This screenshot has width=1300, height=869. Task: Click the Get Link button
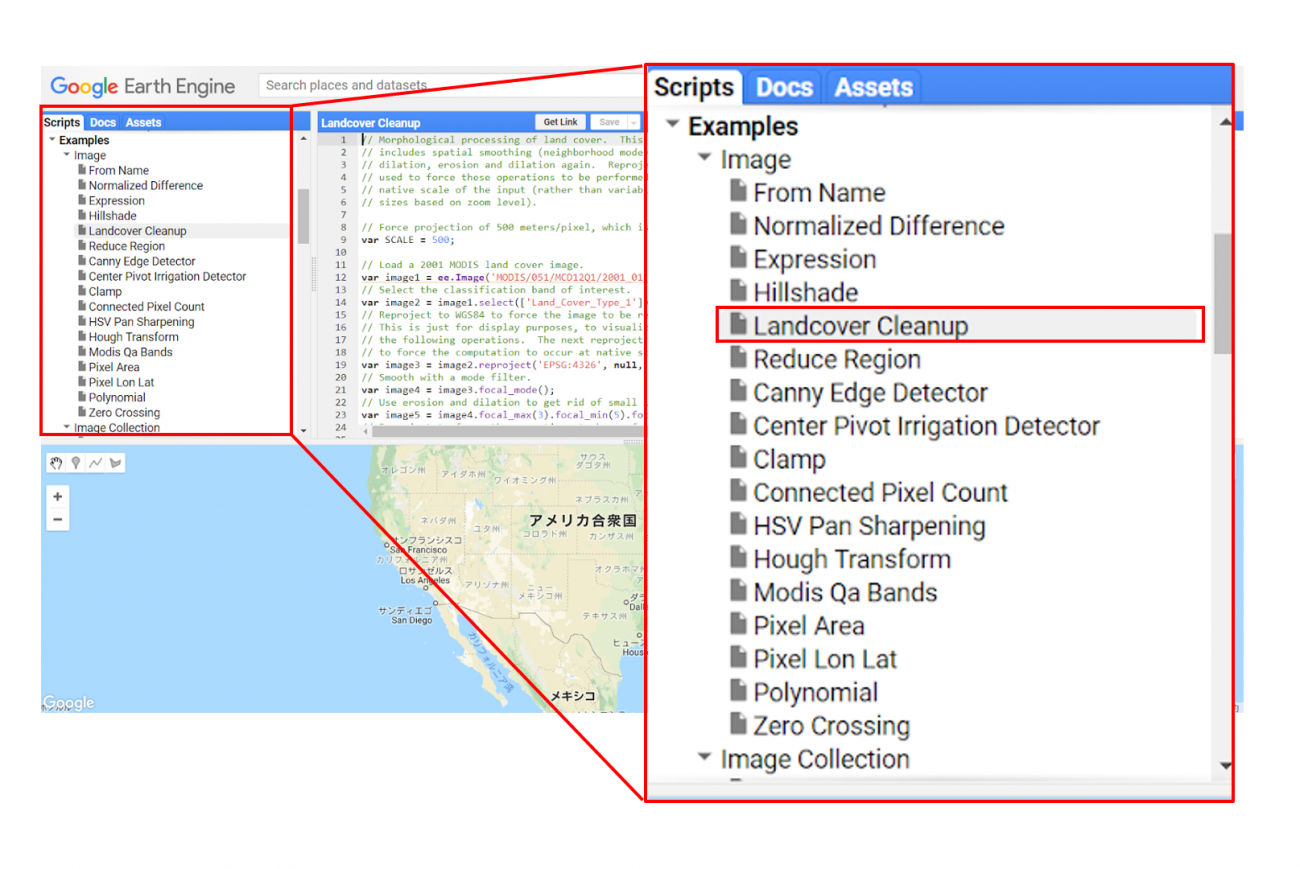560,122
